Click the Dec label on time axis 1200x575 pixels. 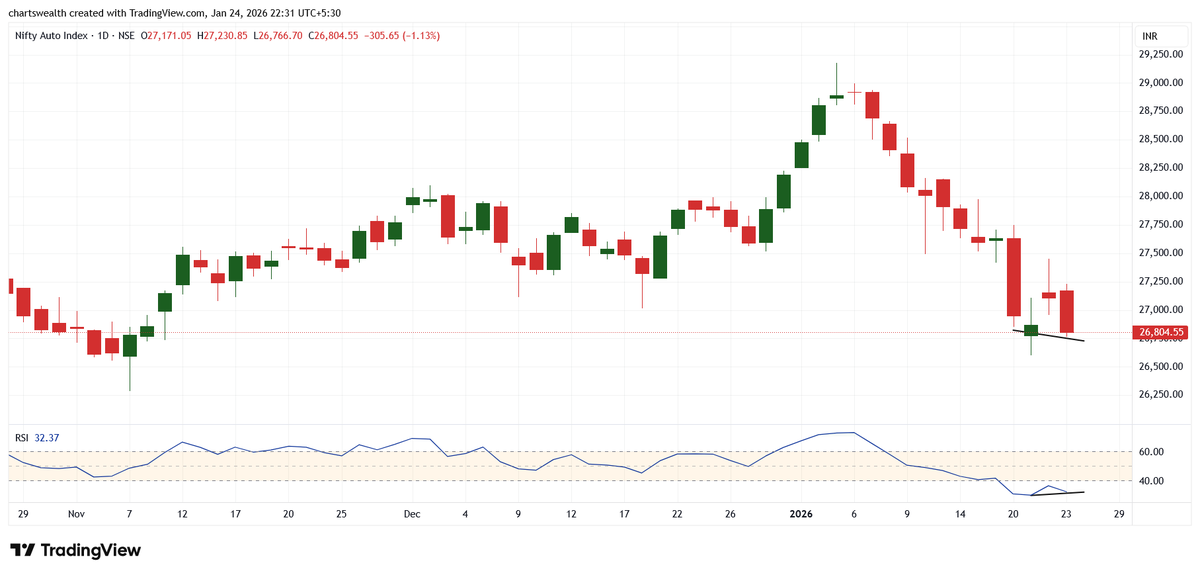click(412, 514)
